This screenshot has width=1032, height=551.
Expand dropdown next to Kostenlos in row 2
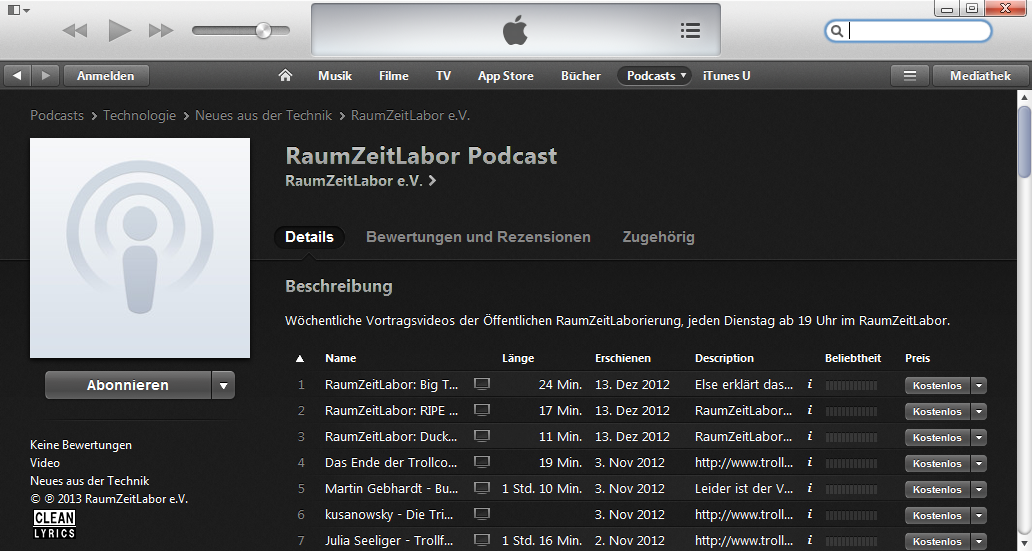tap(979, 411)
